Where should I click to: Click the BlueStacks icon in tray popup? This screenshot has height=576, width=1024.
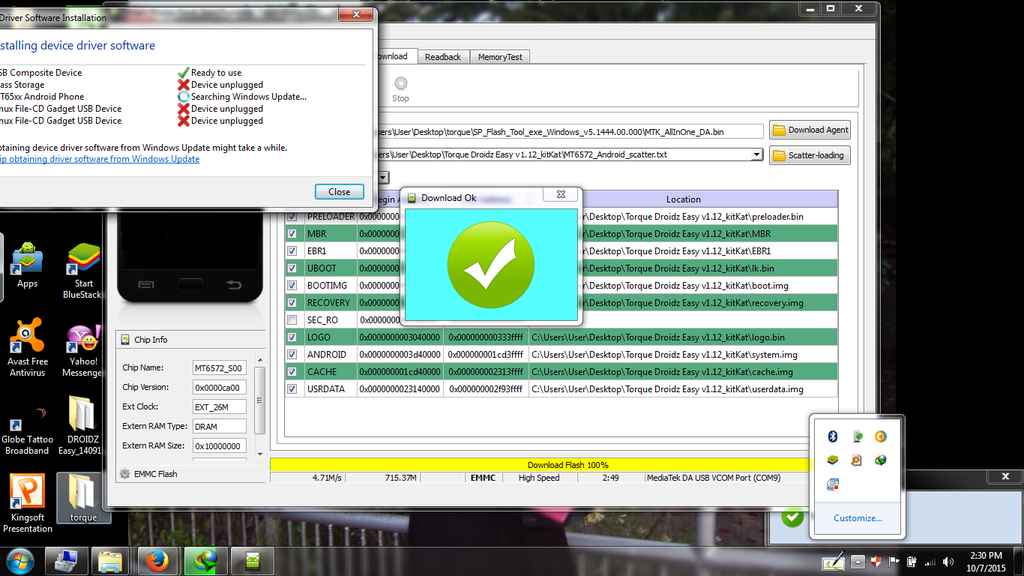tap(832, 460)
